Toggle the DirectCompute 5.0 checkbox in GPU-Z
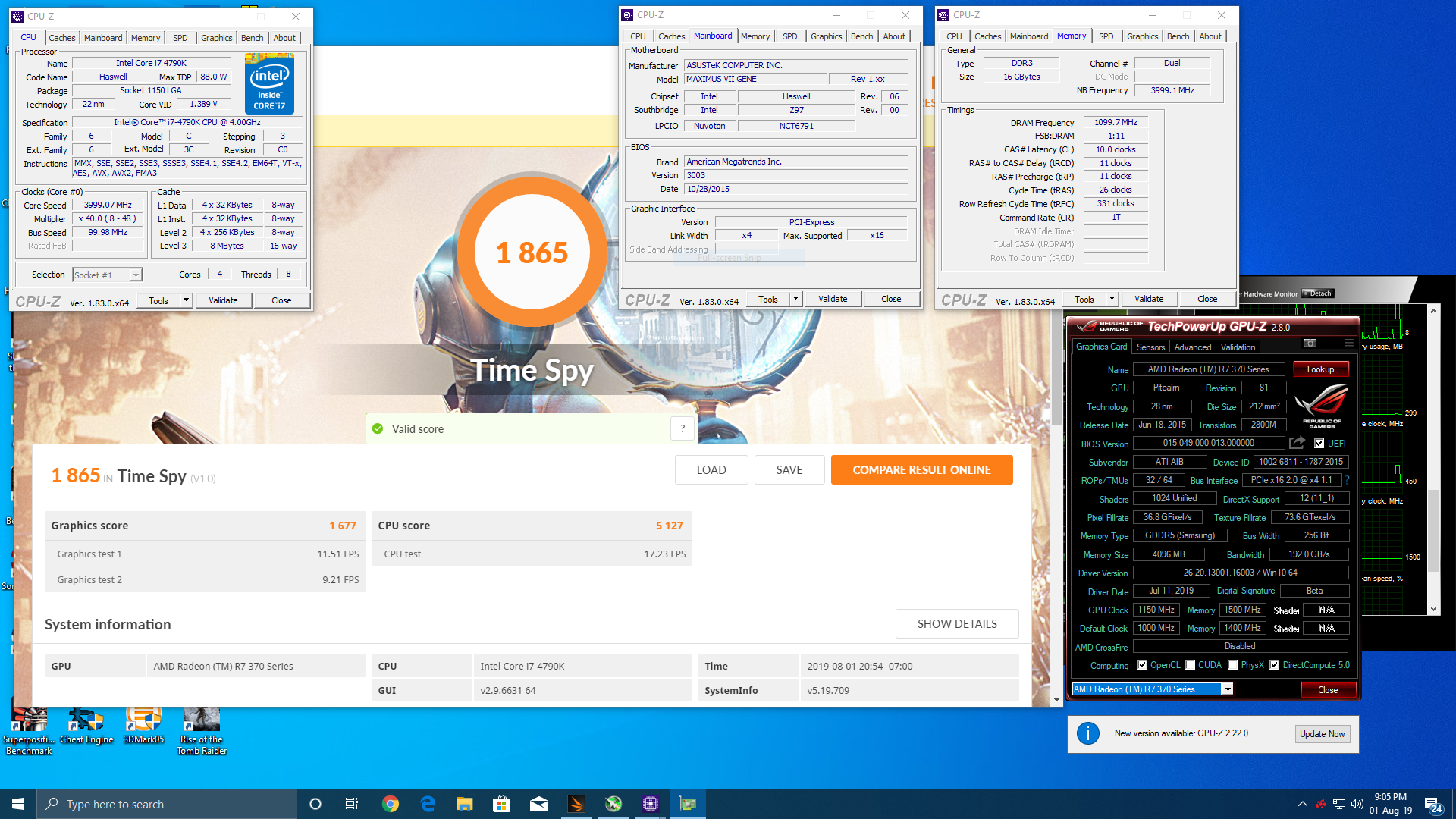 tap(1275, 665)
